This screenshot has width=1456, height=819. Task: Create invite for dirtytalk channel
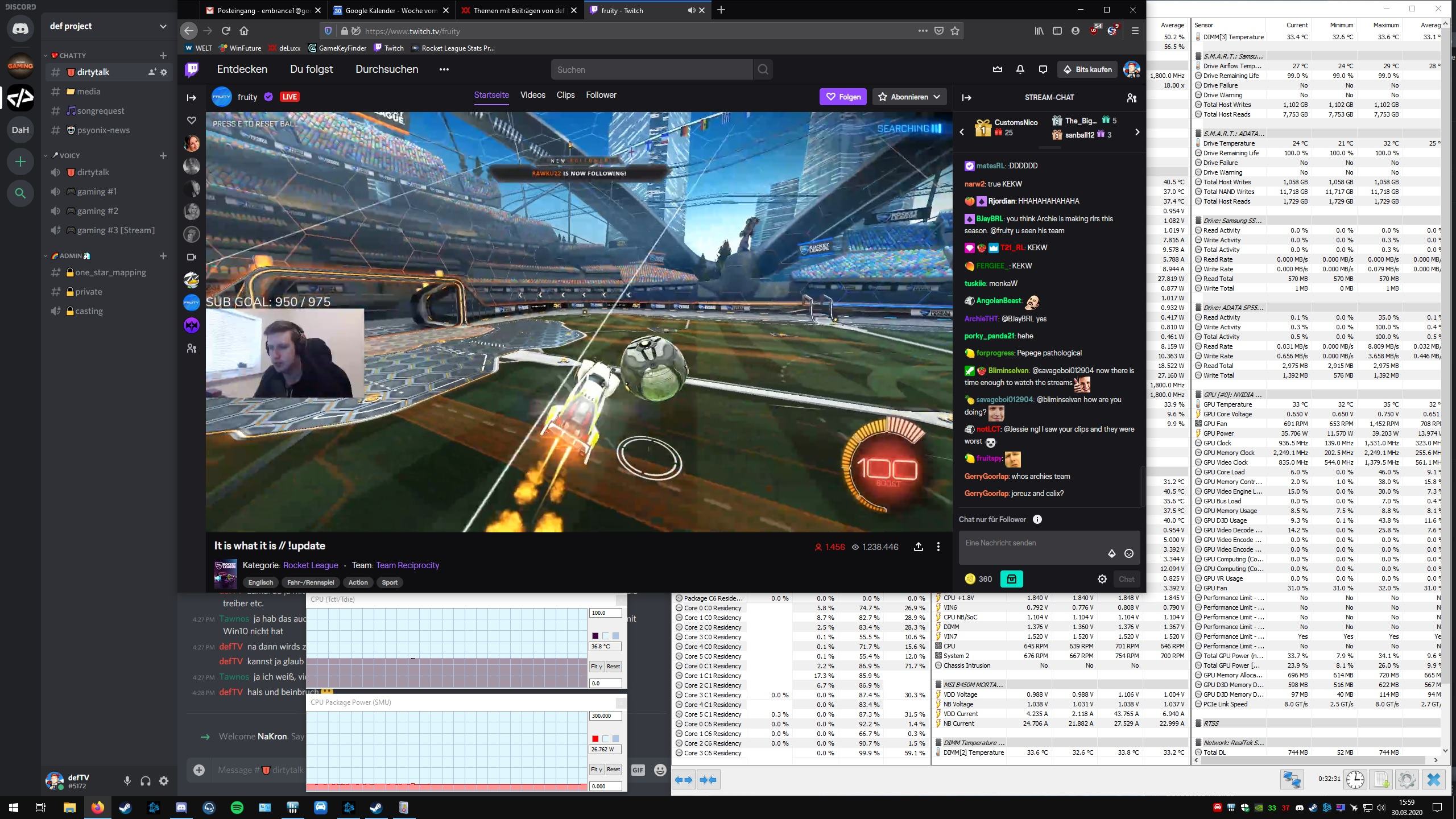152,72
